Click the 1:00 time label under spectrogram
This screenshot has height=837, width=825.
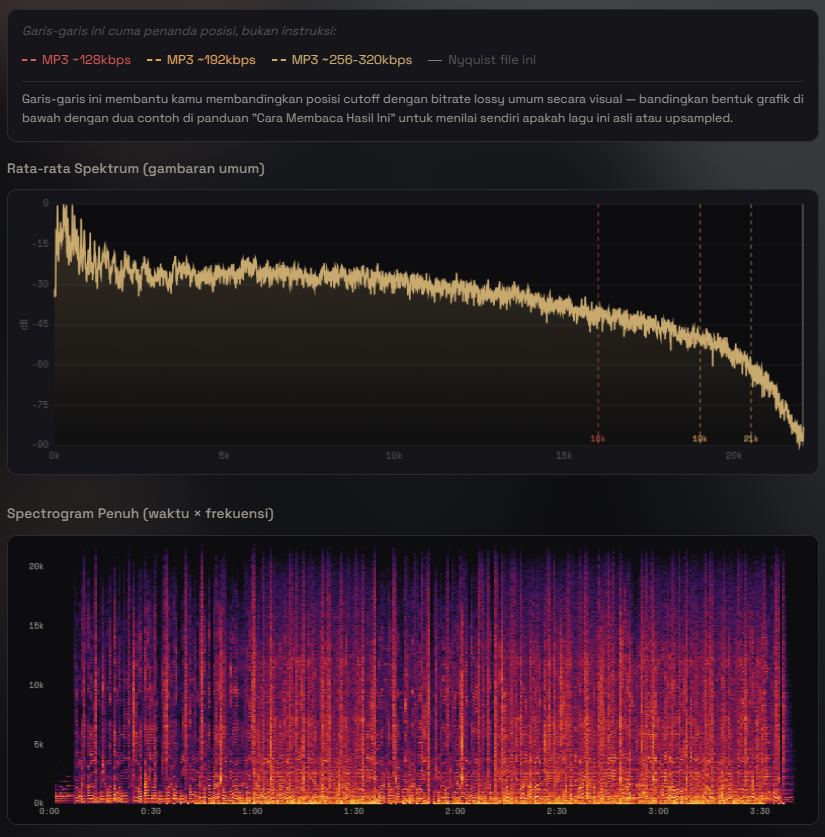coord(252,811)
